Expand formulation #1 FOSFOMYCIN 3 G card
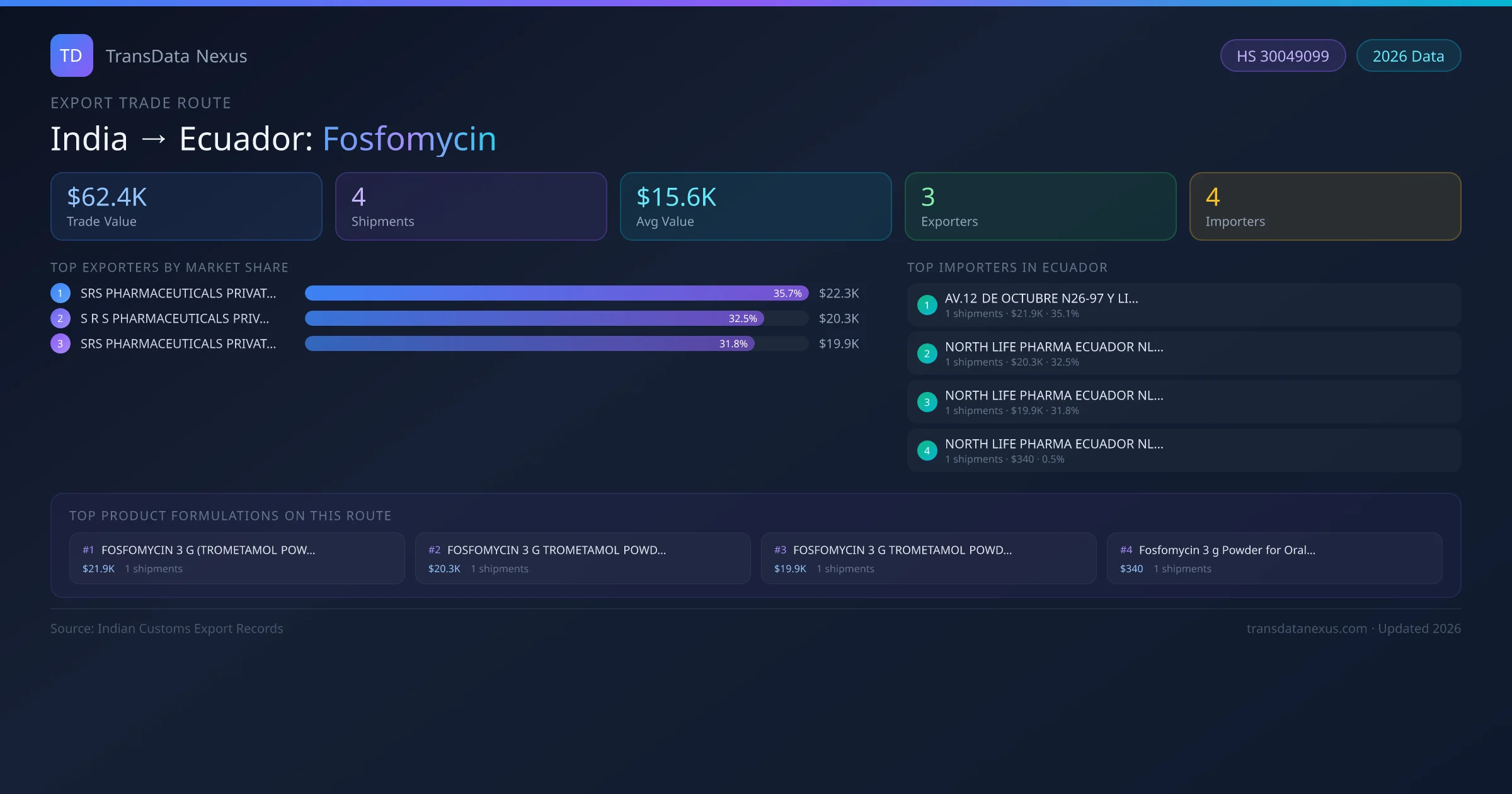The width and height of the screenshot is (1512, 794). coord(238,558)
